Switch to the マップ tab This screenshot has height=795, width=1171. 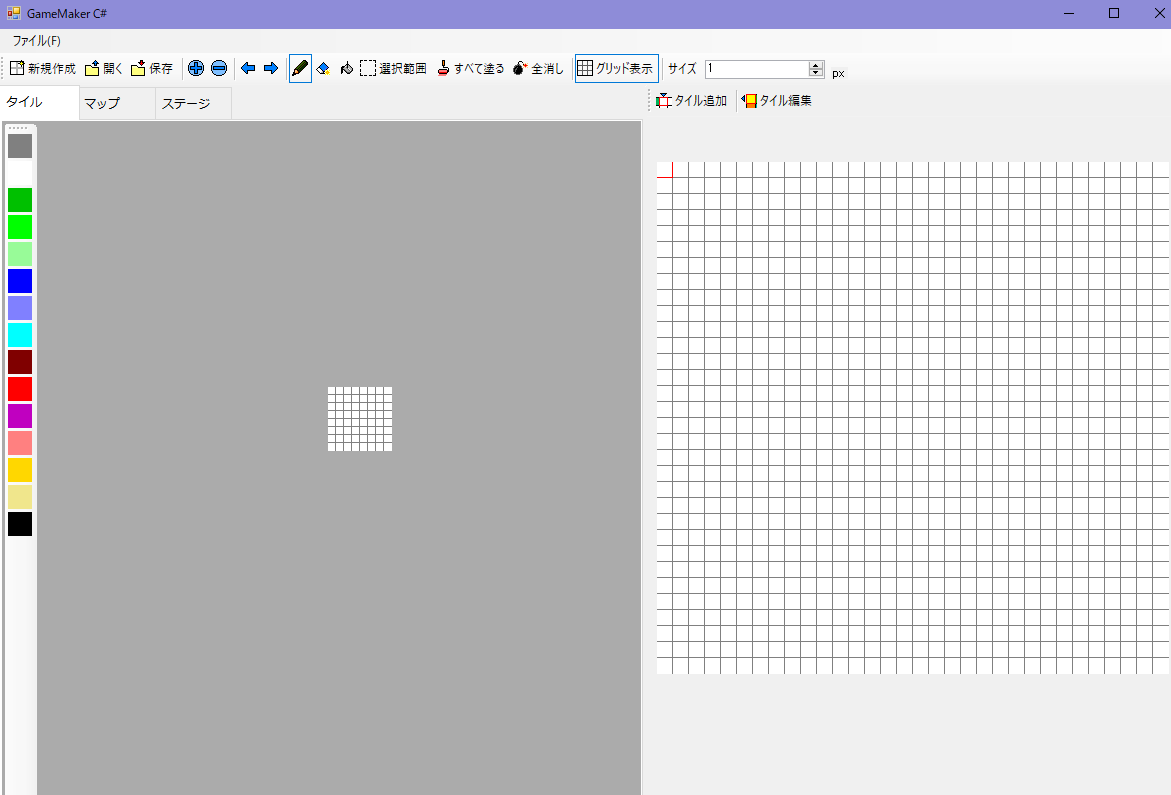117,103
